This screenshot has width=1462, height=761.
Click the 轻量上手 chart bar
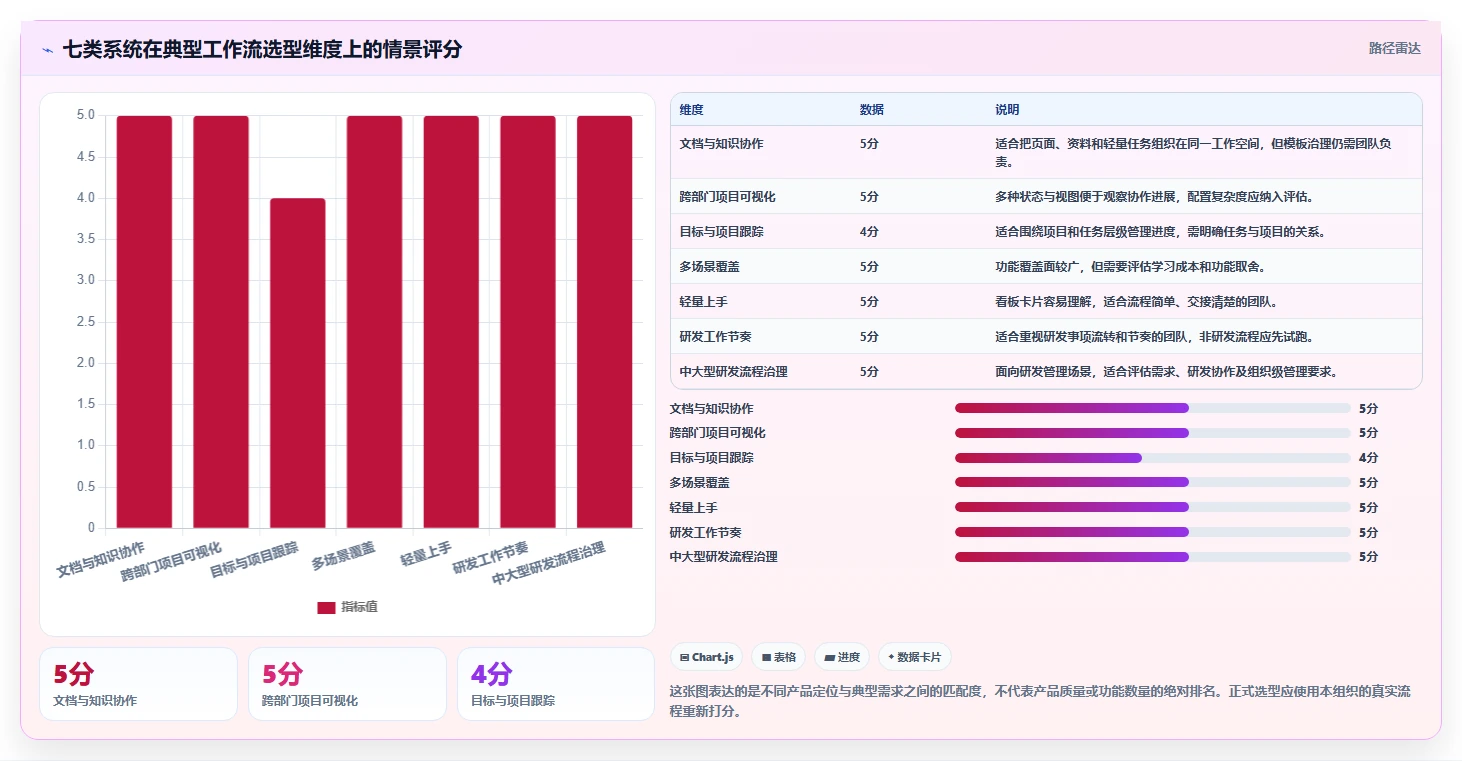pyautogui.click(x=451, y=322)
